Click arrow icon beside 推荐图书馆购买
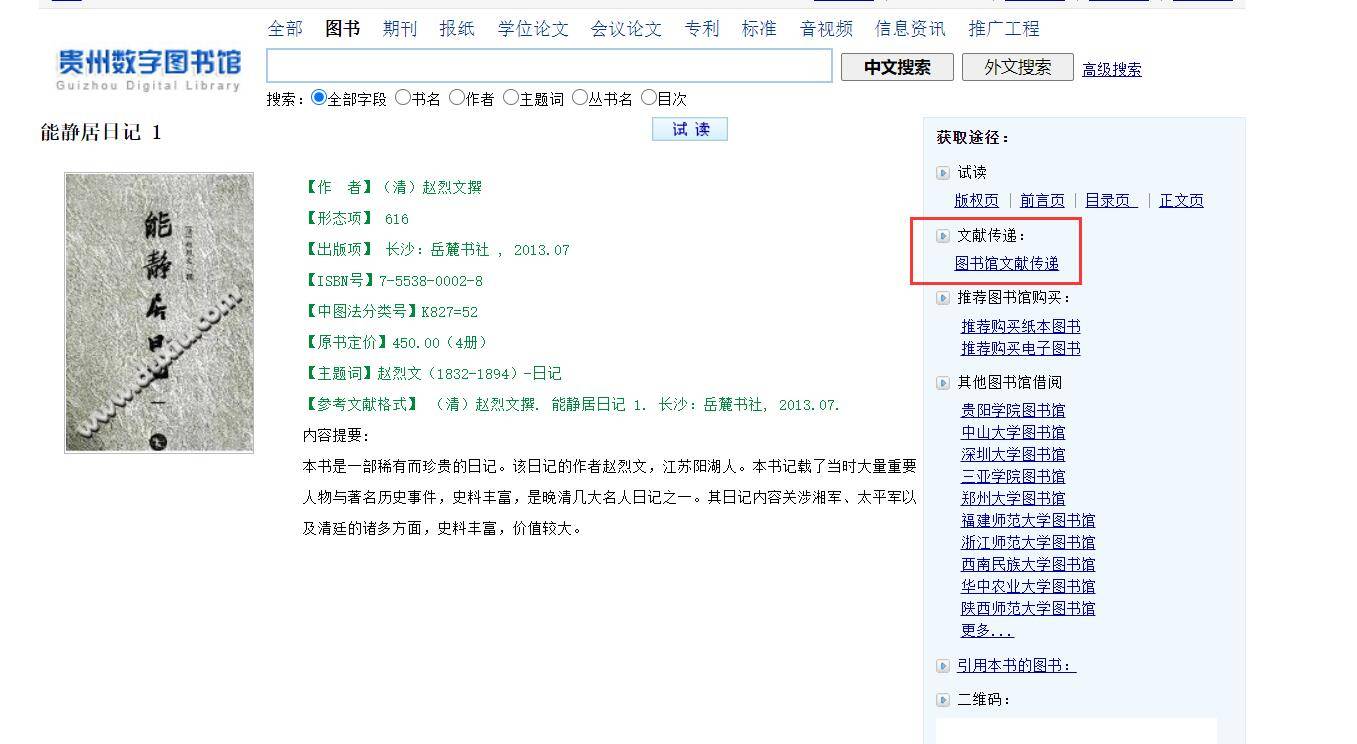The image size is (1357, 744). (x=942, y=298)
